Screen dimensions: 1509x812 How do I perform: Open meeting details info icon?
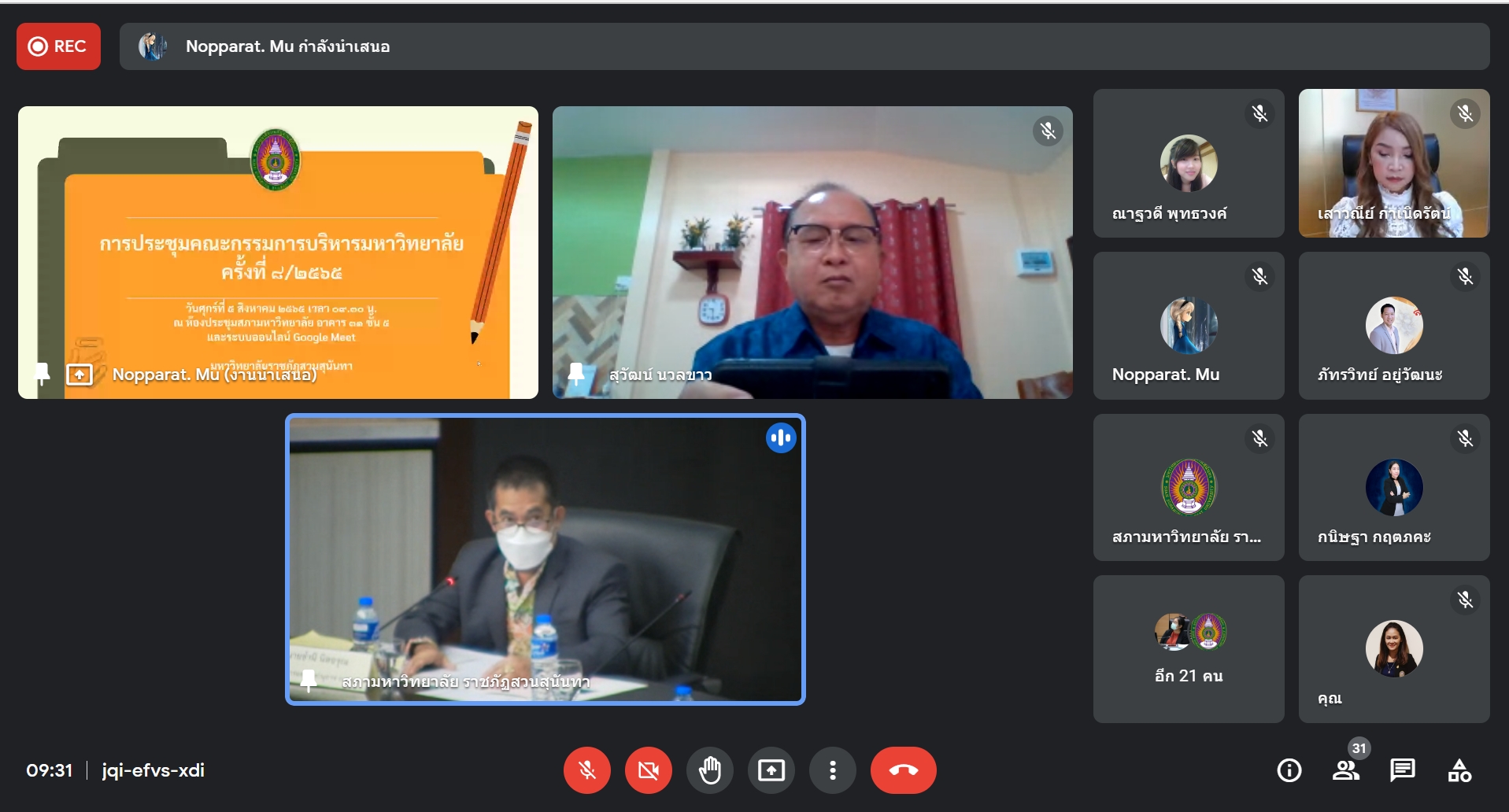click(1289, 770)
